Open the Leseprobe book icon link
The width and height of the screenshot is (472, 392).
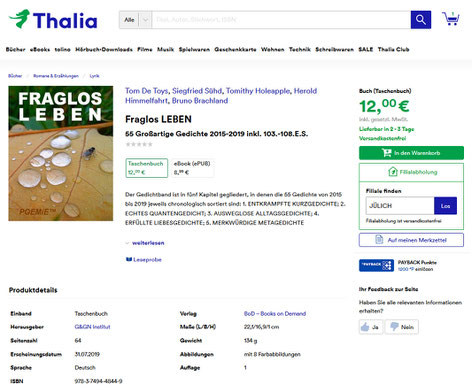(x=144, y=259)
